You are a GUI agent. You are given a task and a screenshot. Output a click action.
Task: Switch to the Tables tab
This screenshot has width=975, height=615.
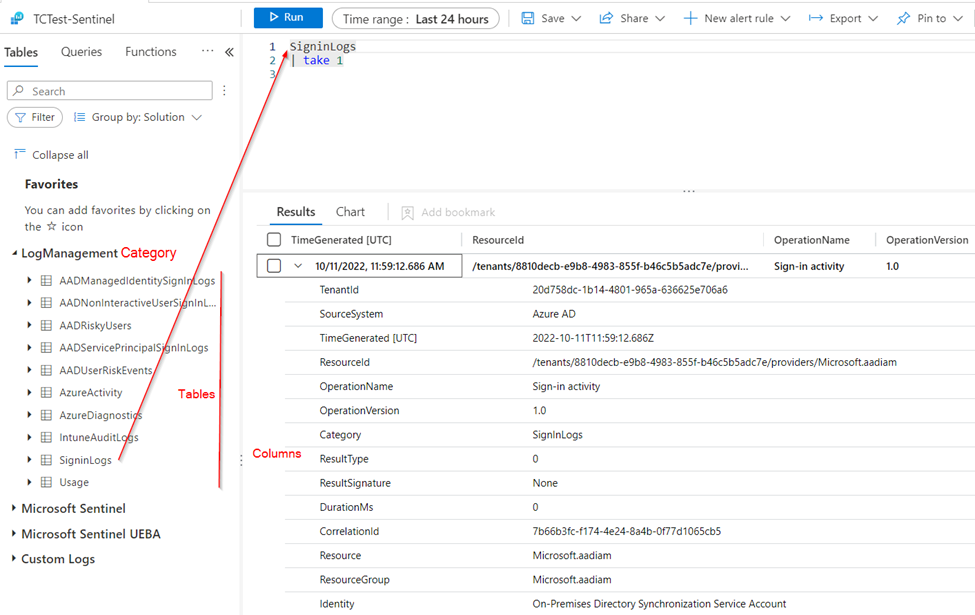click(21, 52)
